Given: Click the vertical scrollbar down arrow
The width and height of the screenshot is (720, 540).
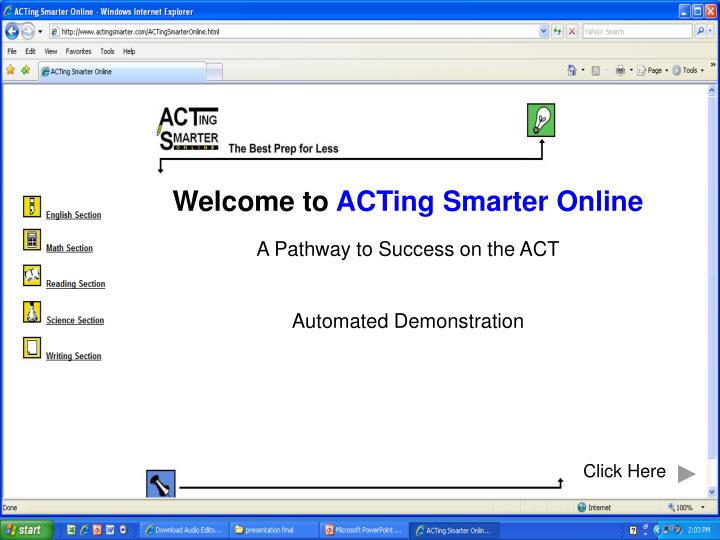Looking at the screenshot, I should click(712, 492).
